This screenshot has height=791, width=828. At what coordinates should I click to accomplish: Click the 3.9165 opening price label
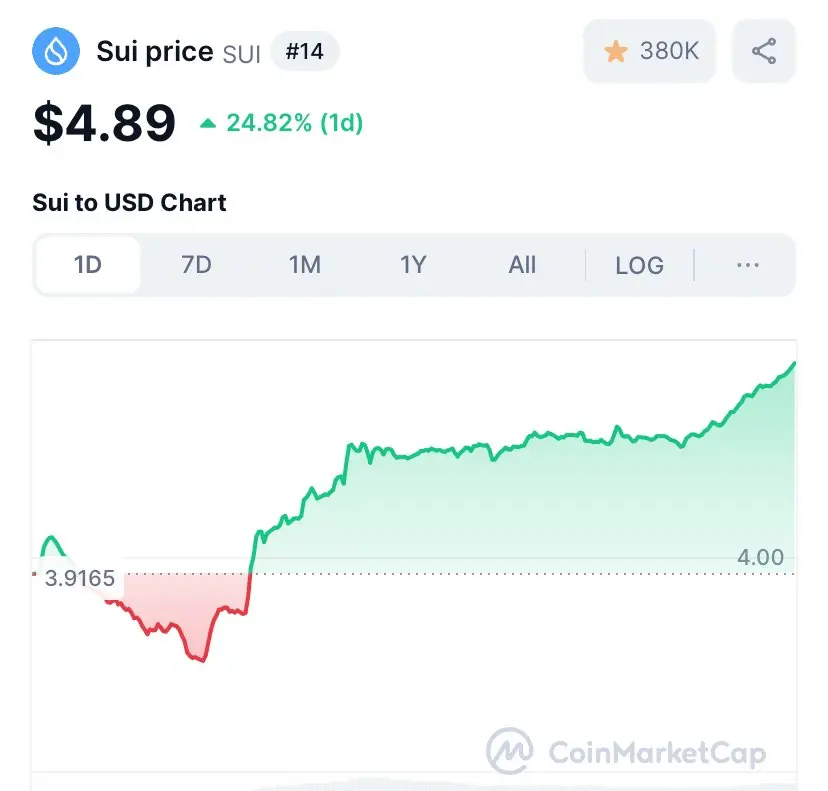pos(79,578)
